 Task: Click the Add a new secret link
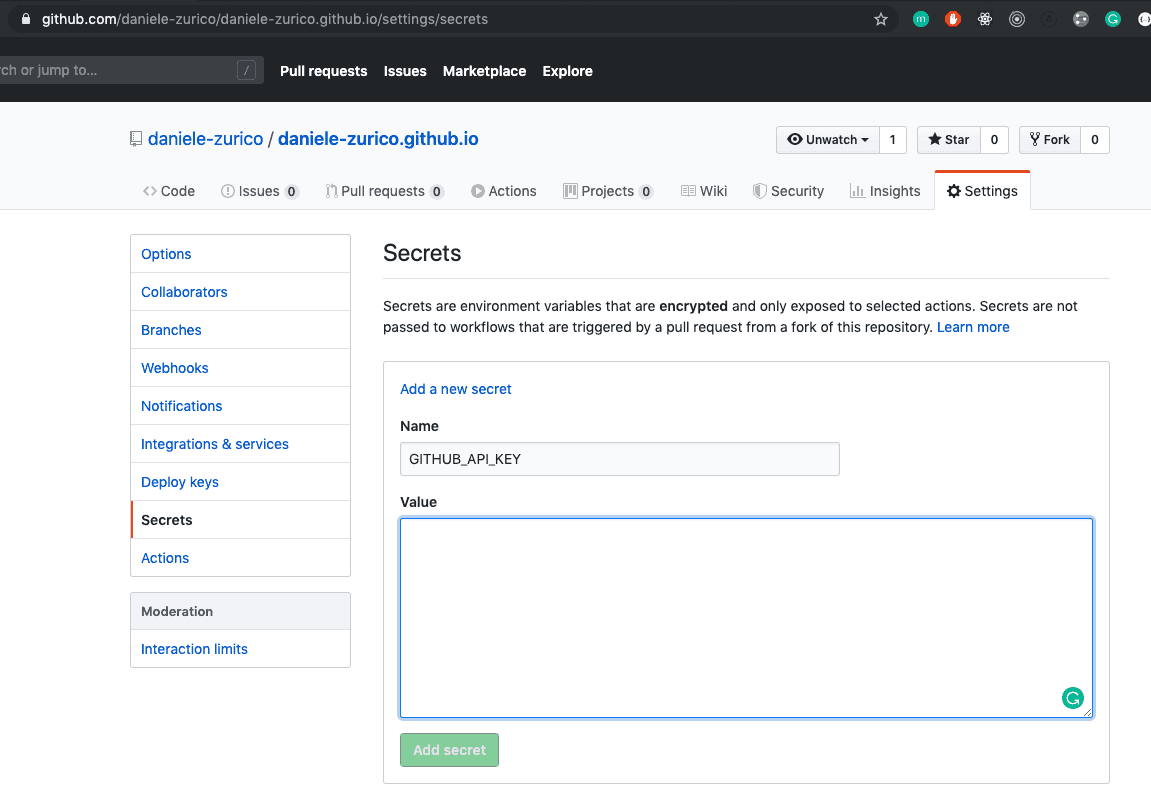coord(456,389)
